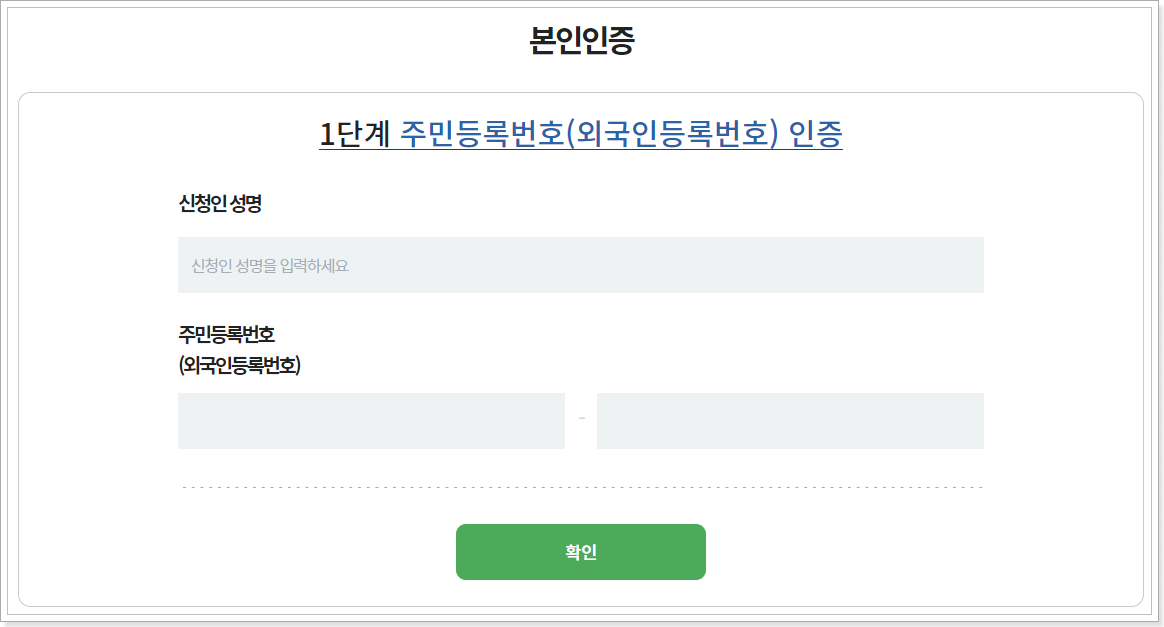Image resolution: width=1164 pixels, height=627 pixels.
Task: Click the green 확인 confirmation button
Action: coord(580,551)
